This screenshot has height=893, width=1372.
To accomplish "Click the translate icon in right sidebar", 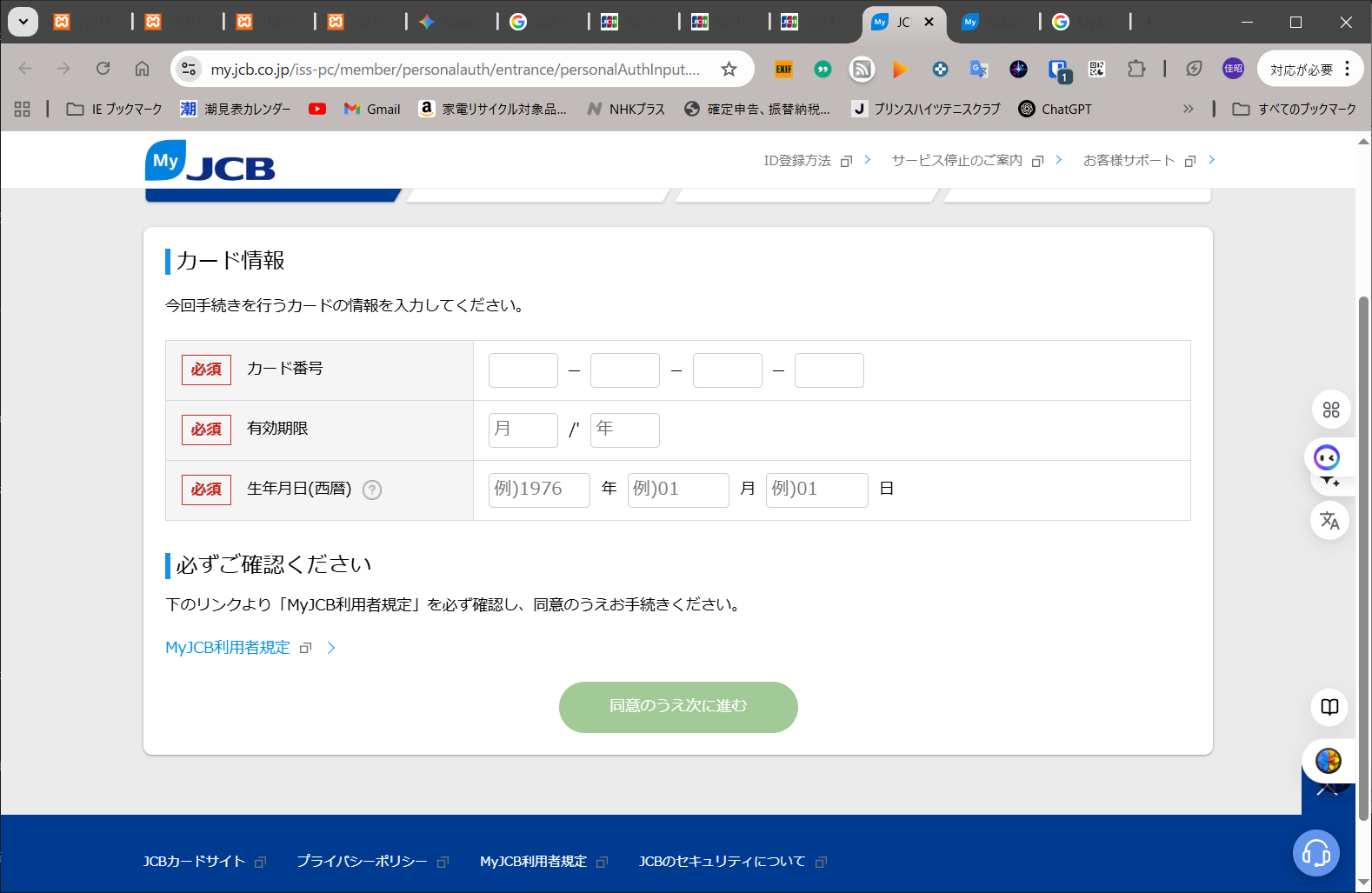I will [1329, 521].
